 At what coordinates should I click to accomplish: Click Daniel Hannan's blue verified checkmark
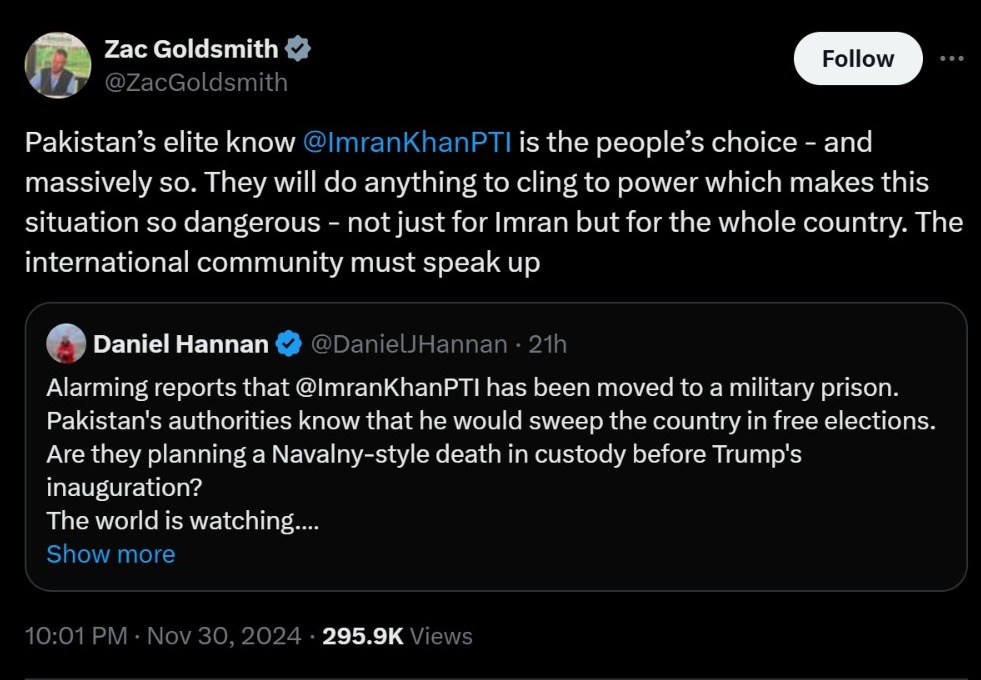point(288,345)
